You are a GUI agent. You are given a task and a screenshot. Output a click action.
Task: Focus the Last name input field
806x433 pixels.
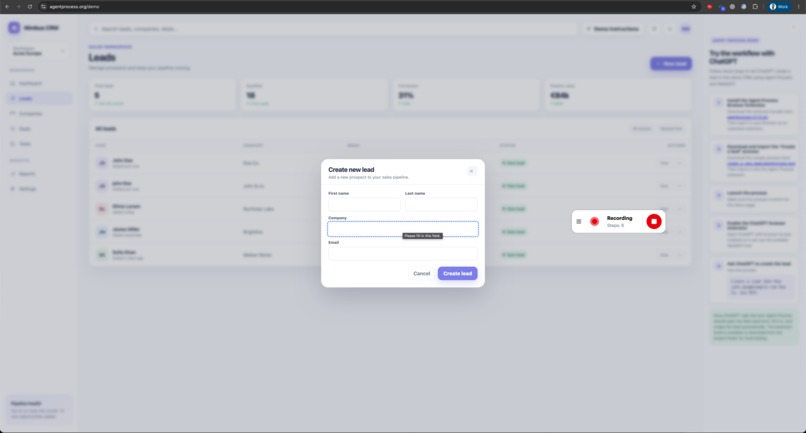pyautogui.click(x=441, y=204)
